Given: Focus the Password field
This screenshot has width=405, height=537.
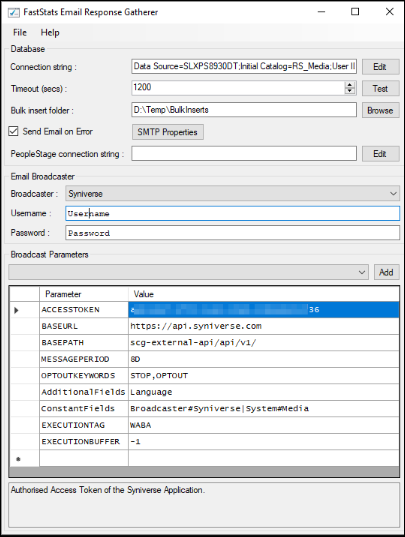Looking at the screenshot, I should (x=232, y=233).
